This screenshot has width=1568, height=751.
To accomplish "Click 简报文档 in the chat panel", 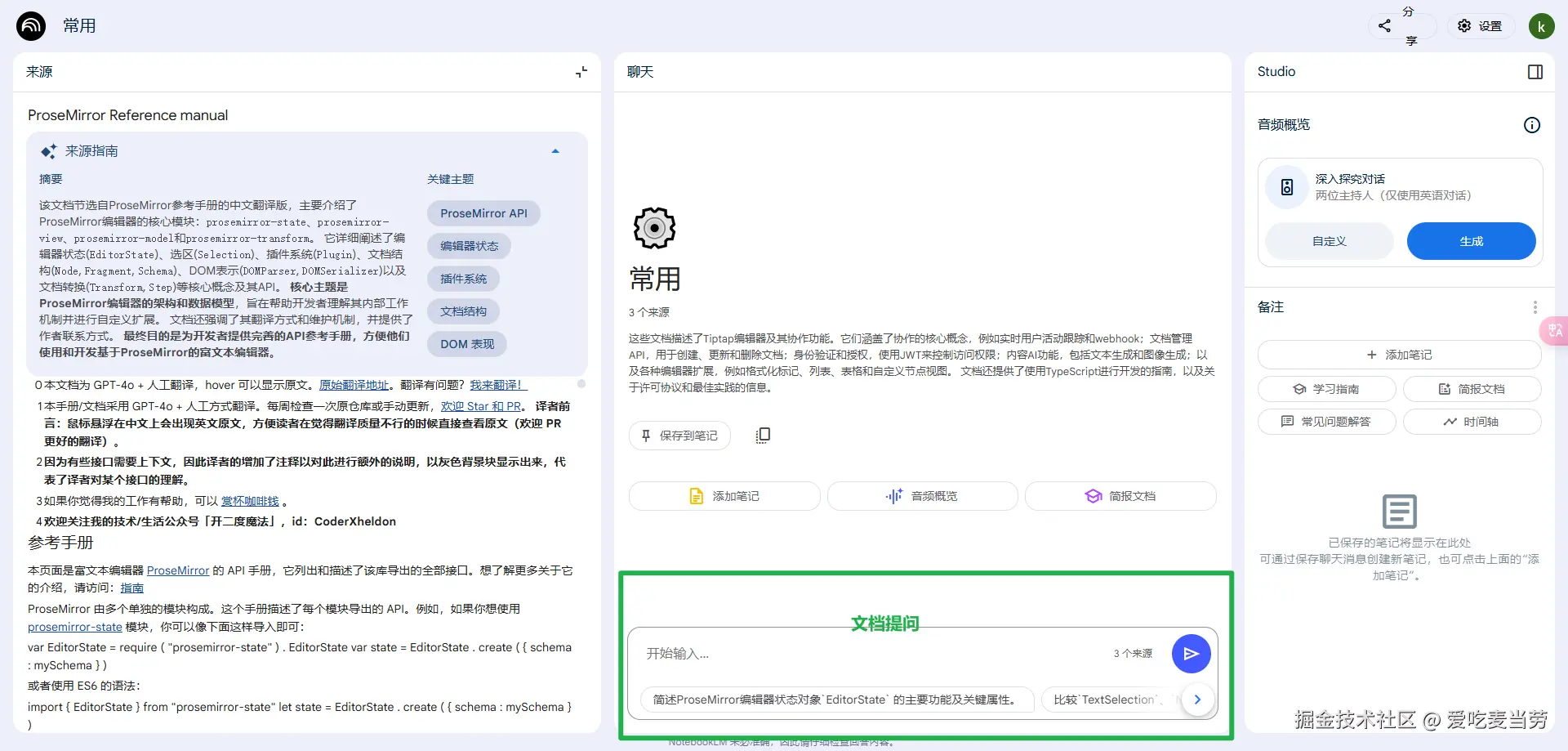I will [x=1120, y=496].
